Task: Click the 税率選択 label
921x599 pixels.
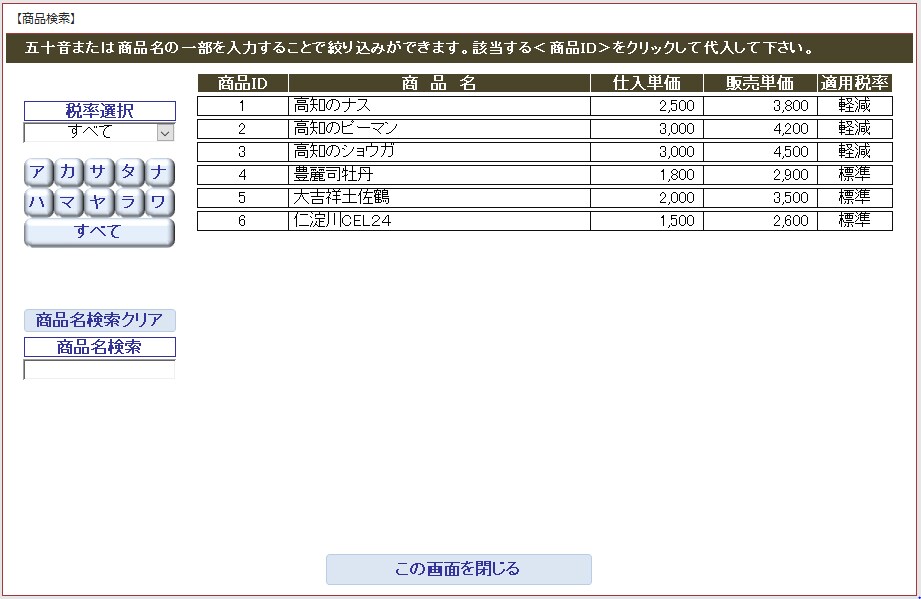Action: pos(99,111)
